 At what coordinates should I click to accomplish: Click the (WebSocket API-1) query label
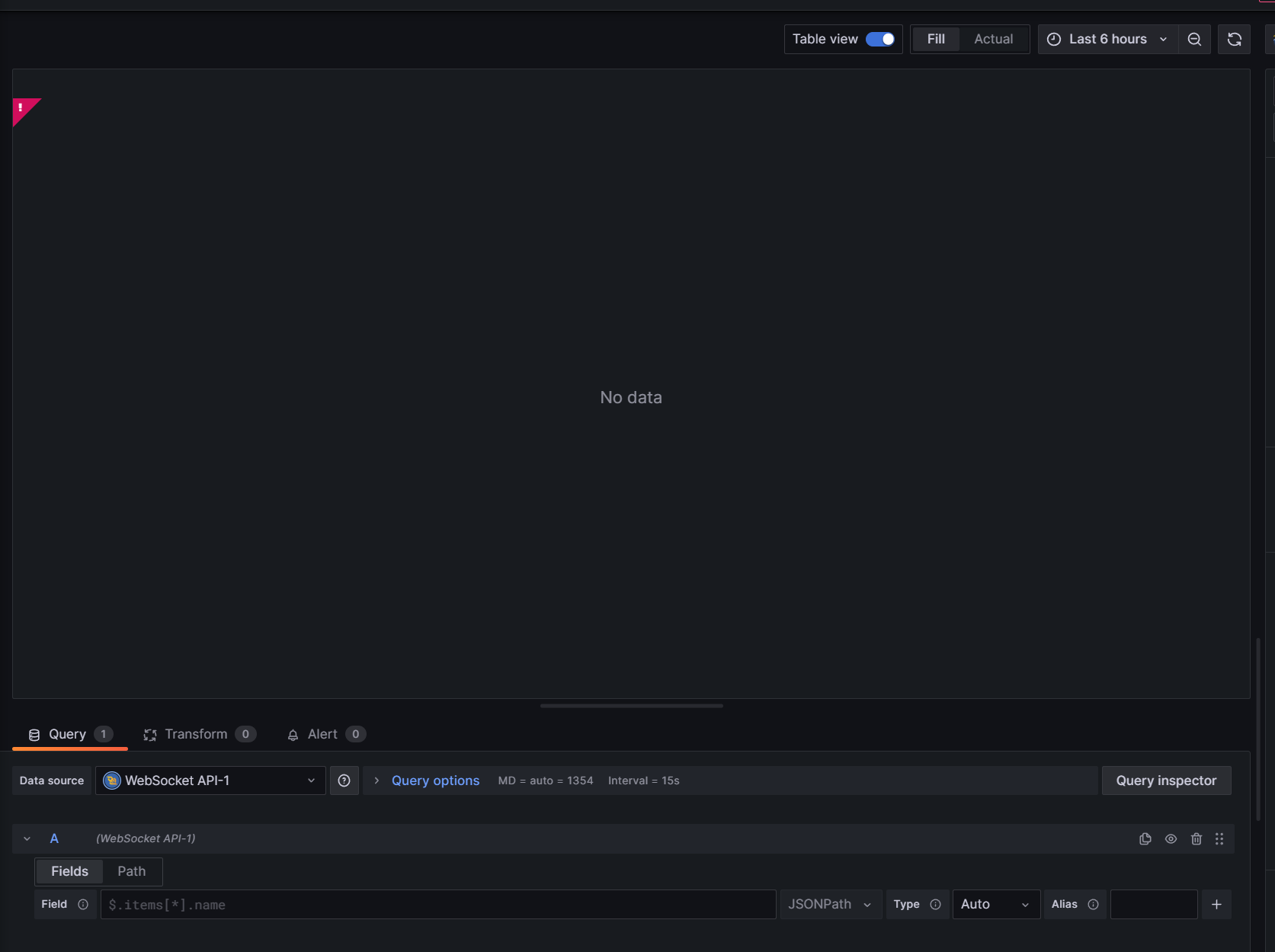146,838
